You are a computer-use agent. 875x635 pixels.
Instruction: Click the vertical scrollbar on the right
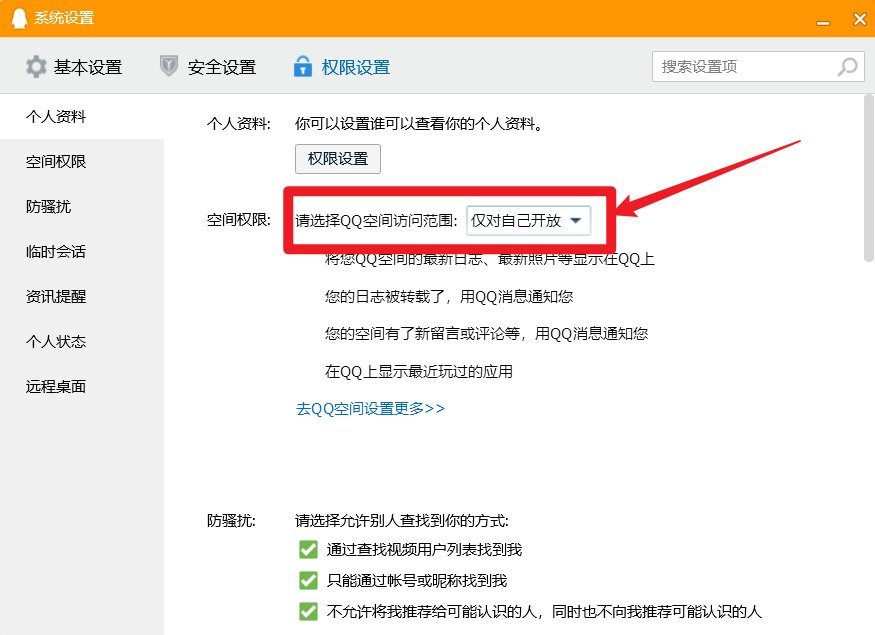coord(868,179)
